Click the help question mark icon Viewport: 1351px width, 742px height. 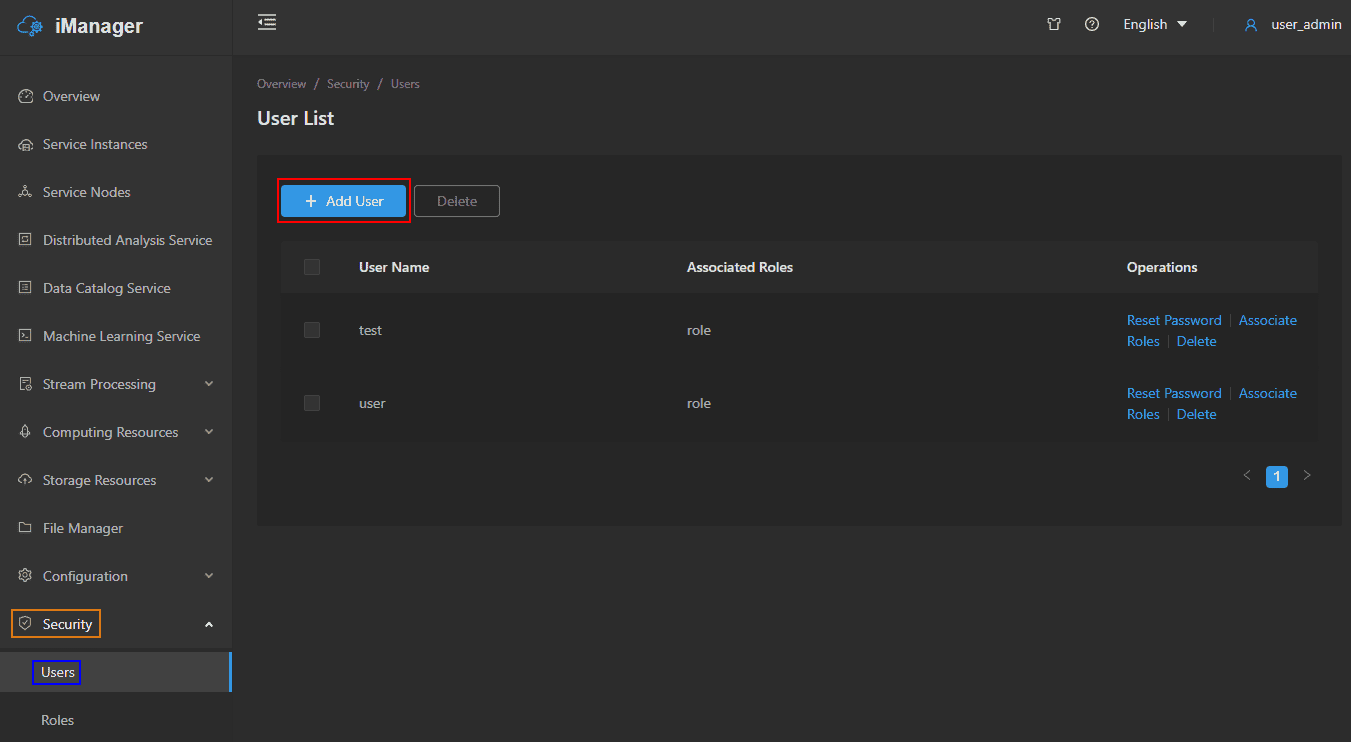[1092, 24]
